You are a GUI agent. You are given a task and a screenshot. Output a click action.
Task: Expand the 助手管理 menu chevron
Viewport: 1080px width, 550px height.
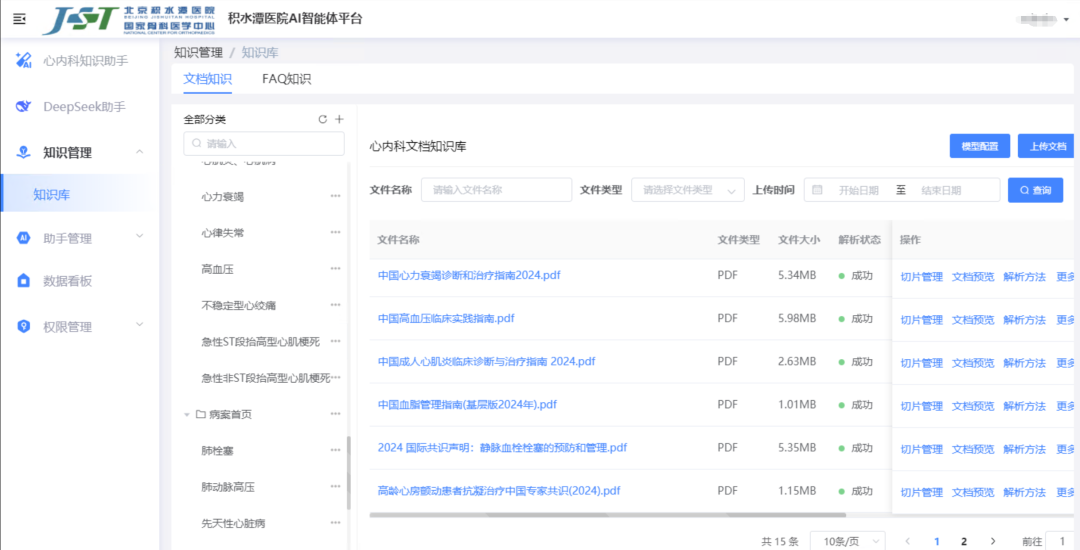coord(140,236)
